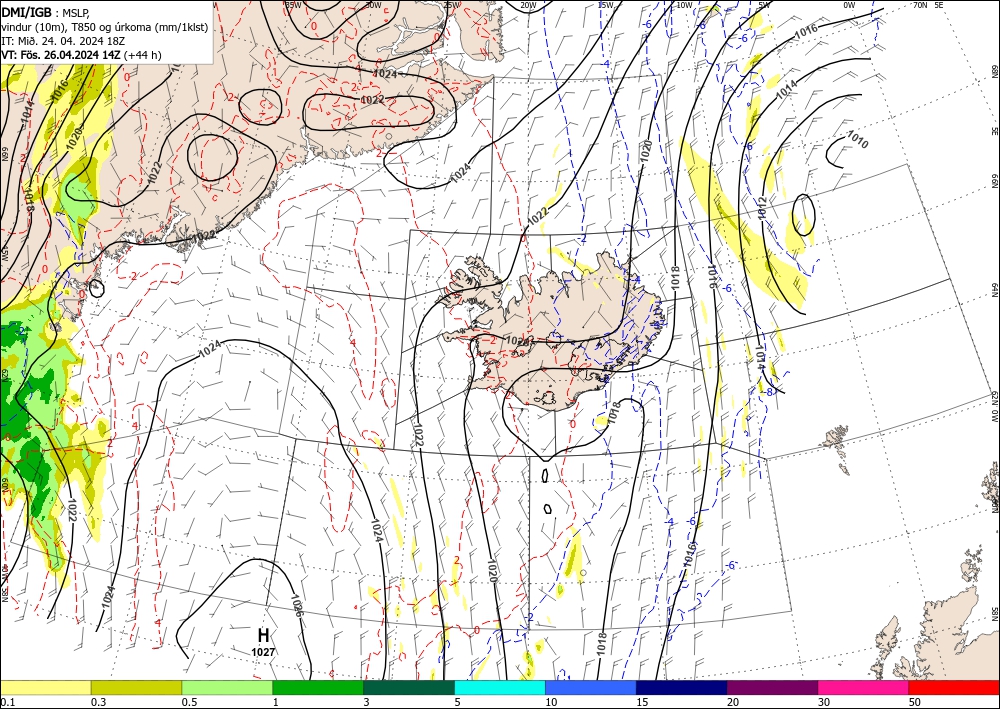Screen dimensions: 1000x709
Task: Click the red 50 mm legend swatch
Action: [x=954, y=687]
